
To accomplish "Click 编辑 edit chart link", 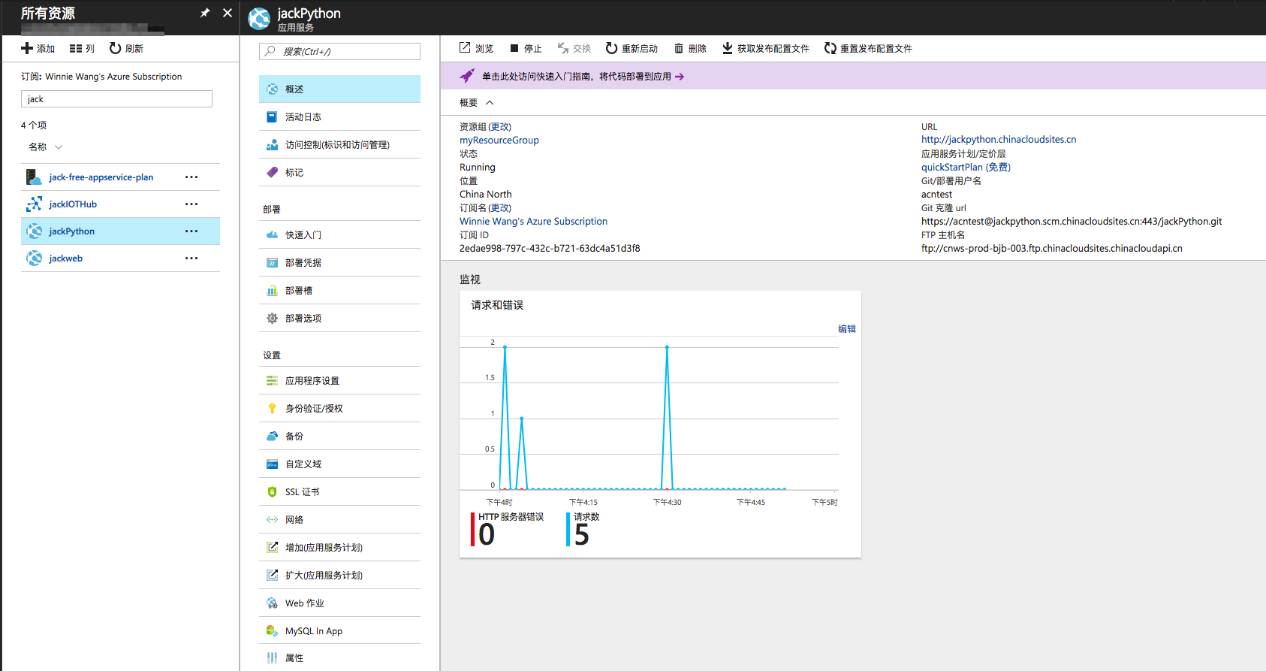I will (846, 328).
